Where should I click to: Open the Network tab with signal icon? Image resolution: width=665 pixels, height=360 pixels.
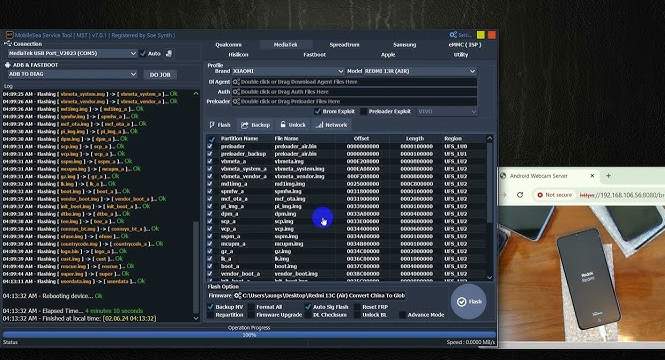point(332,125)
